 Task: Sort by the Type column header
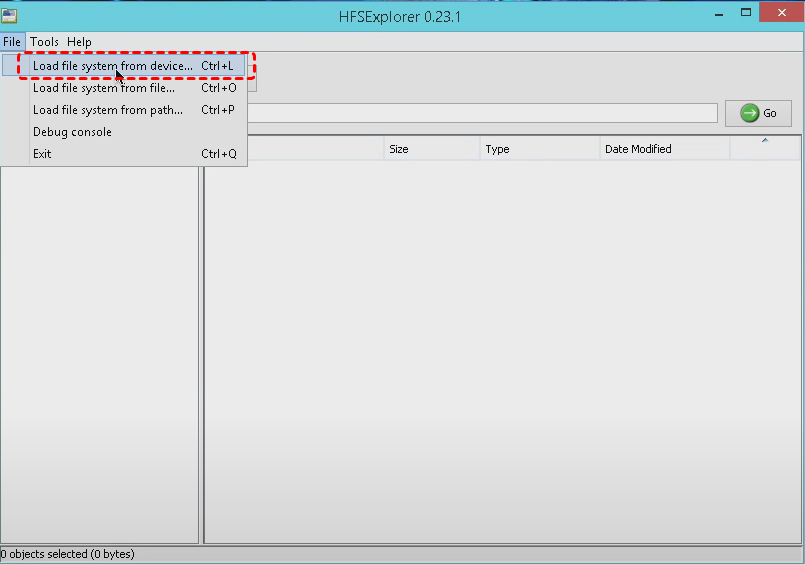pyautogui.click(x=538, y=149)
